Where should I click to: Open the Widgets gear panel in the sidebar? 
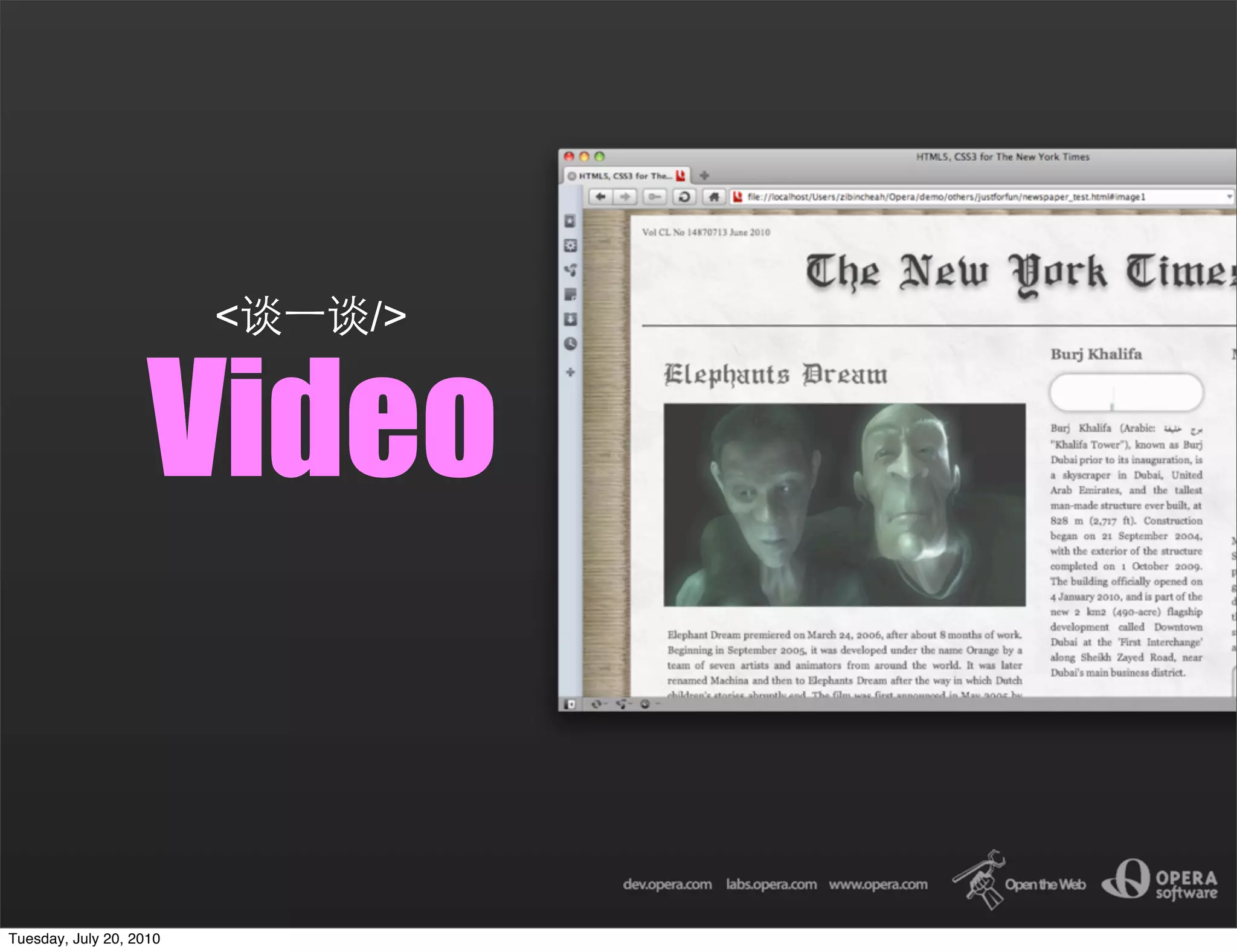click(570, 246)
